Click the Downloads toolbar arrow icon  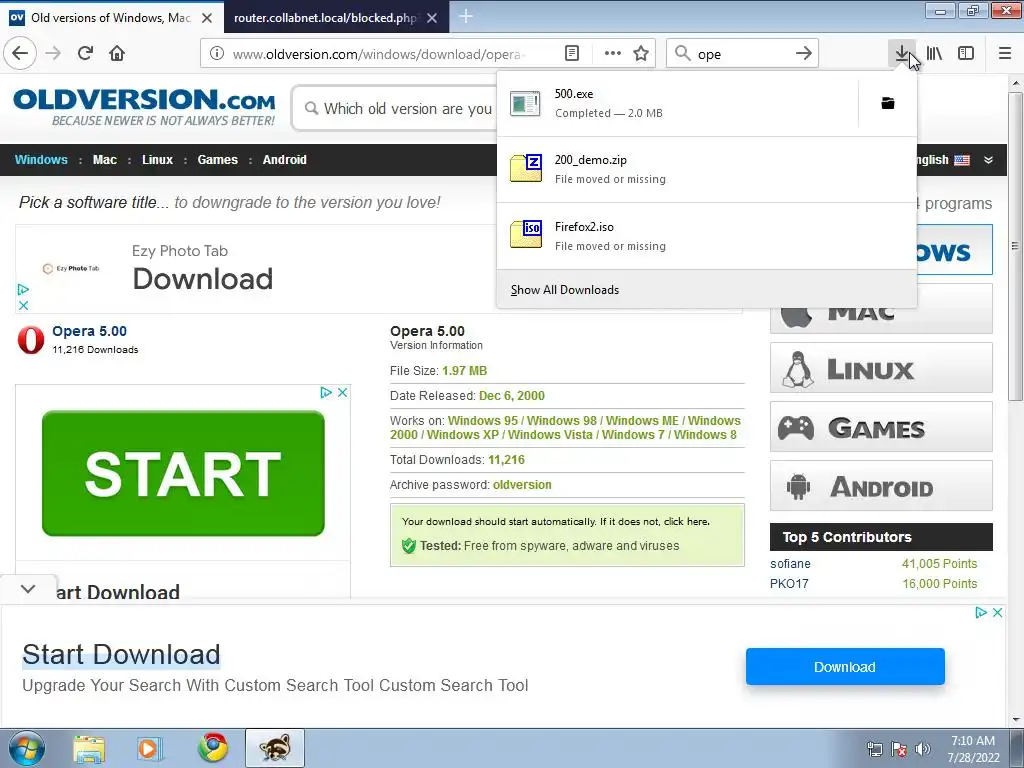tap(902, 54)
